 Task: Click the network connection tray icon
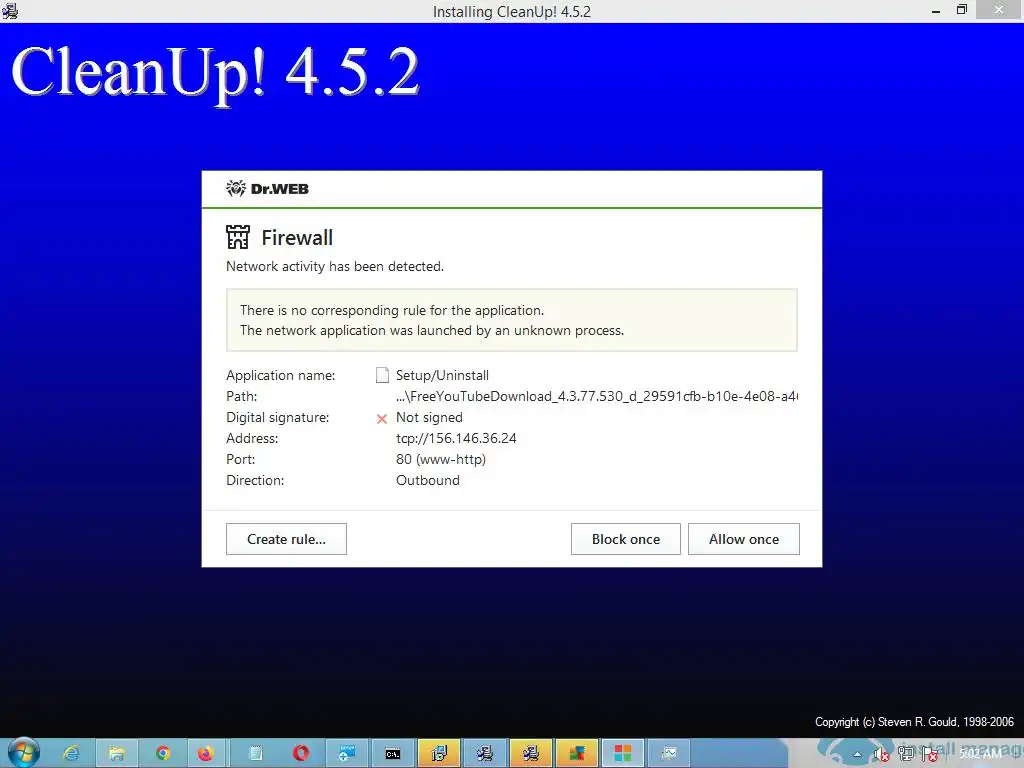(906, 755)
